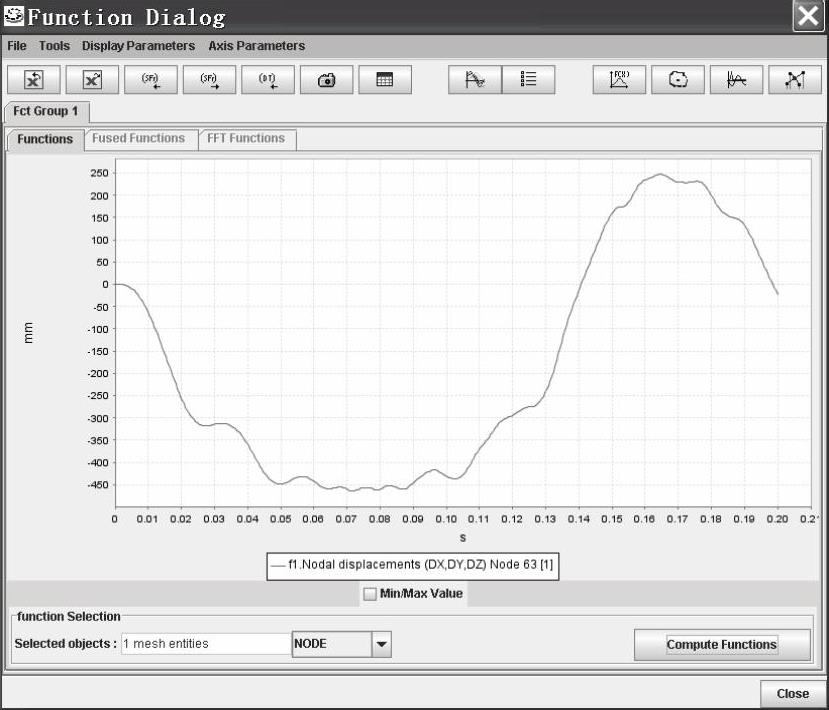The image size is (829, 710).
Task: Open the Axis Parameters menu
Action: click(257, 46)
